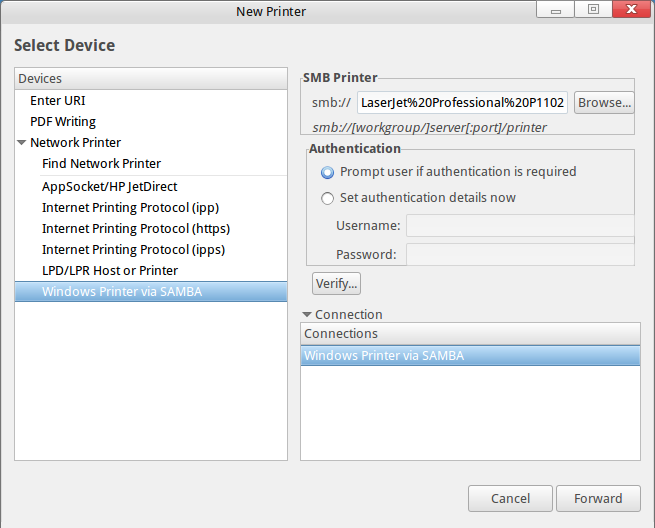
Task: Collapse the Network Printer tree node
Action: [x=22, y=143]
